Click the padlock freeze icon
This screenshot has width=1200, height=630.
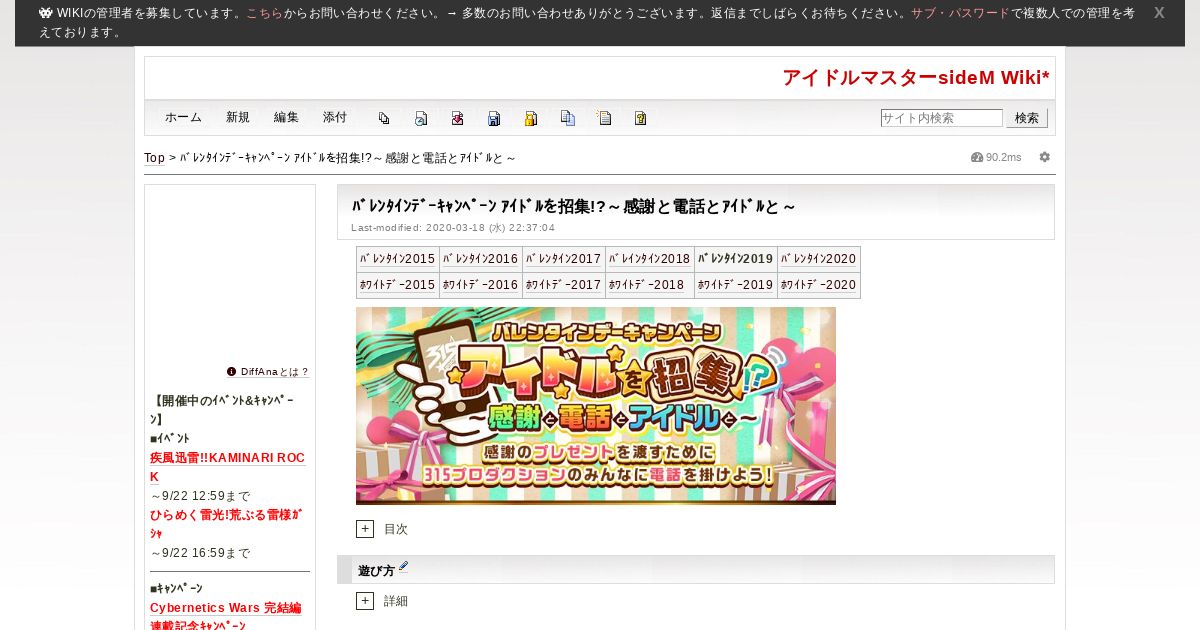coord(531,118)
